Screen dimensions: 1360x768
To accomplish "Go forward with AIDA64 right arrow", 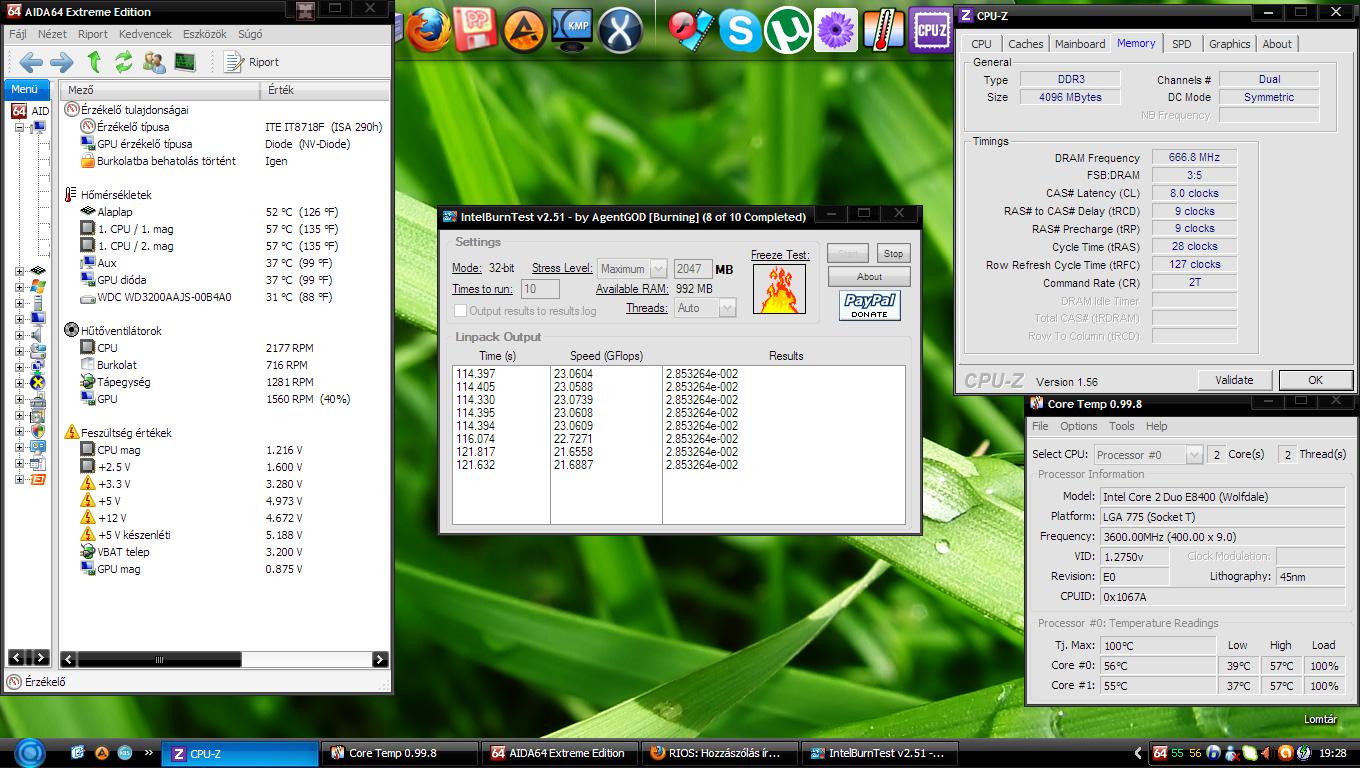I will (62, 62).
